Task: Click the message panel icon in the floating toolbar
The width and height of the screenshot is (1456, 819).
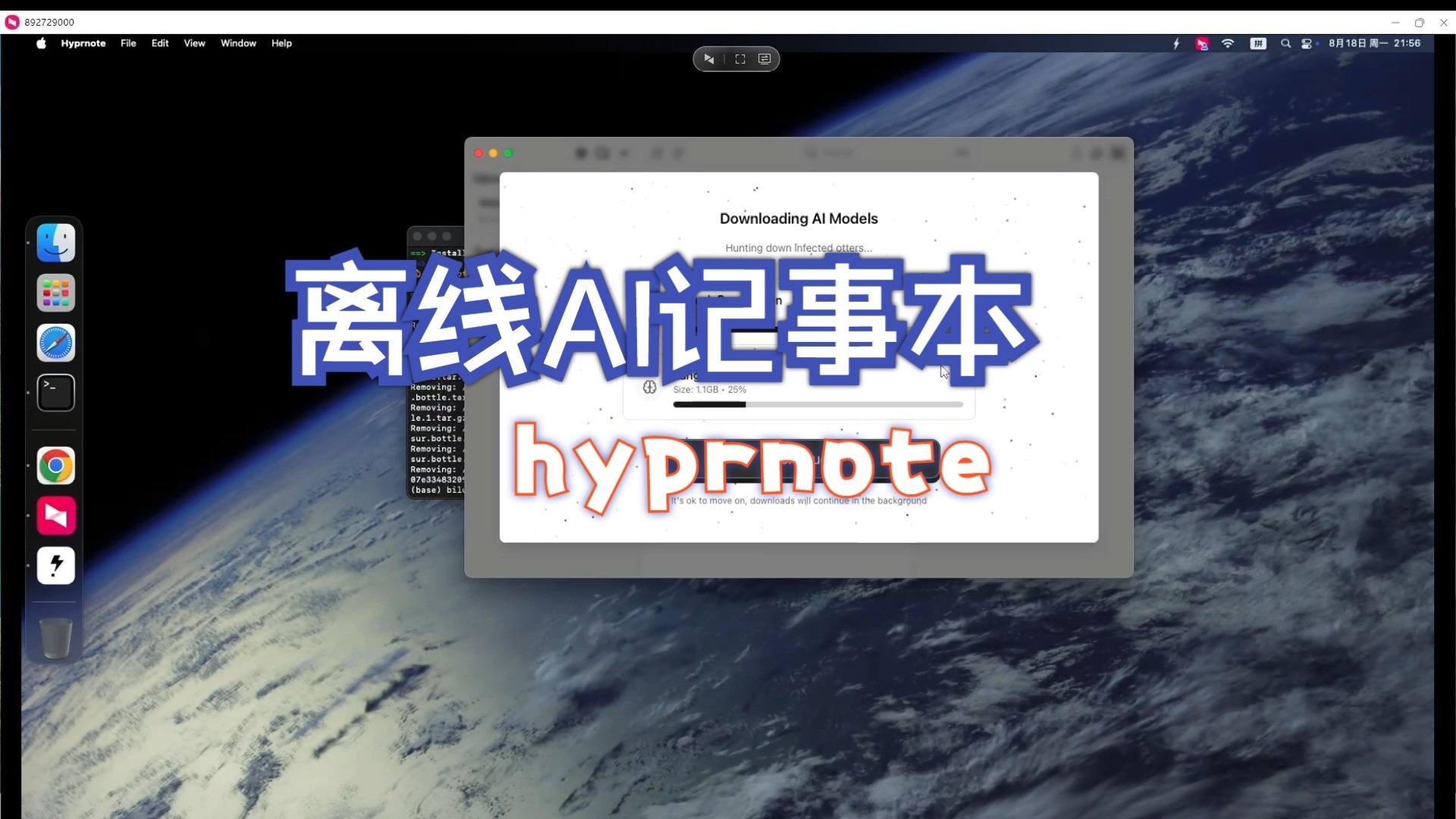Action: tap(764, 59)
